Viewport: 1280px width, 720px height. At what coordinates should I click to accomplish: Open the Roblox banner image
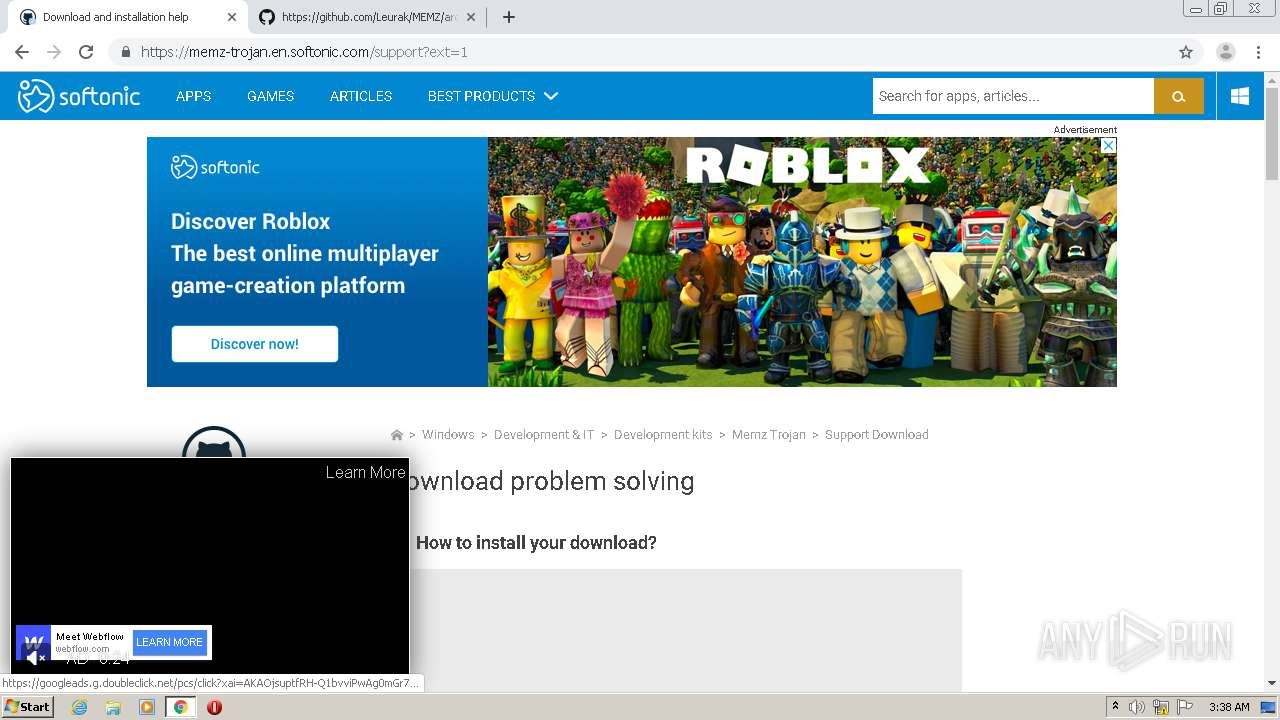pos(802,262)
